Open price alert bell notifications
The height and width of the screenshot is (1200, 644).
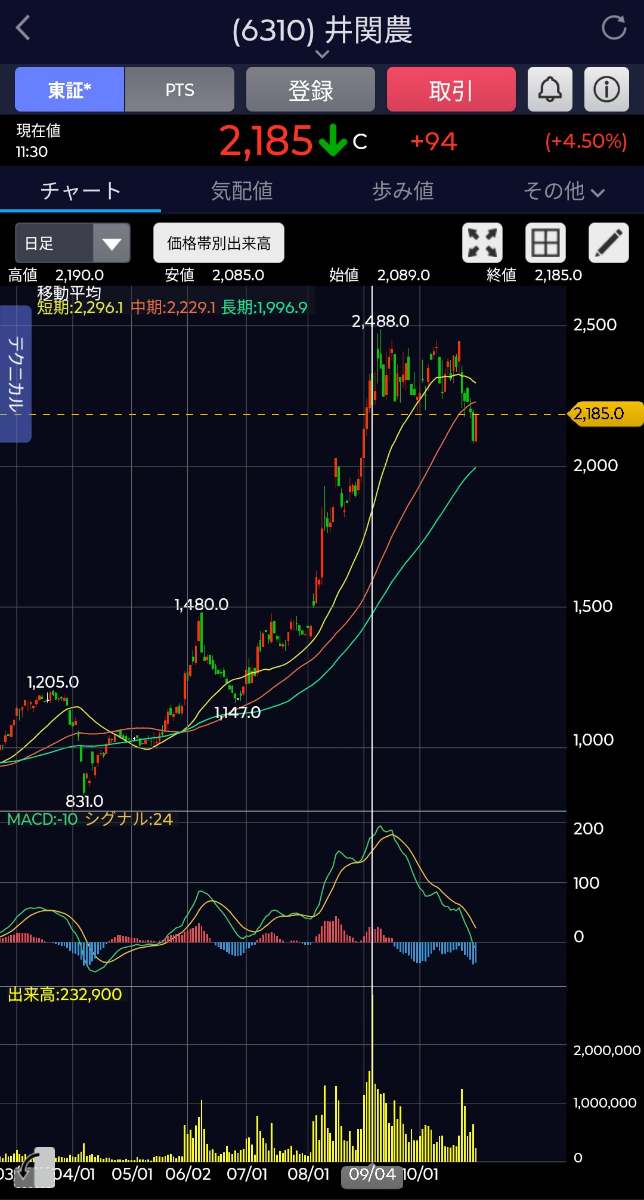pos(550,90)
